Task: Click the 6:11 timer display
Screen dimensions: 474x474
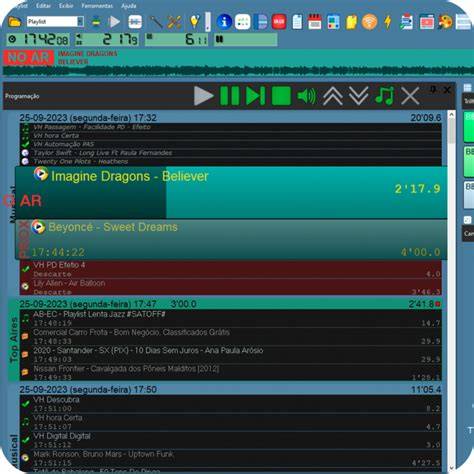Action: point(177,40)
